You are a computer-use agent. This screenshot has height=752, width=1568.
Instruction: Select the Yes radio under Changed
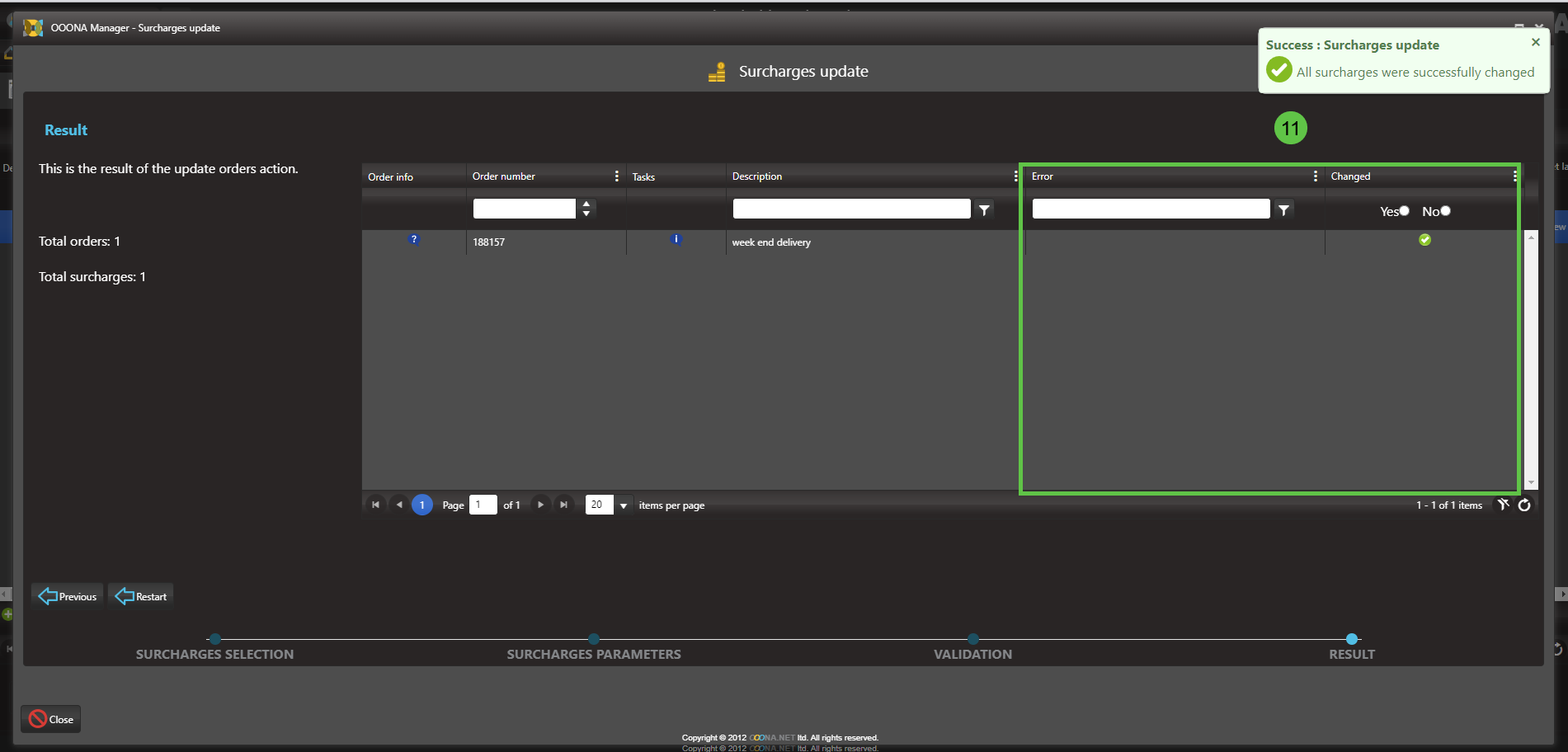click(1405, 211)
